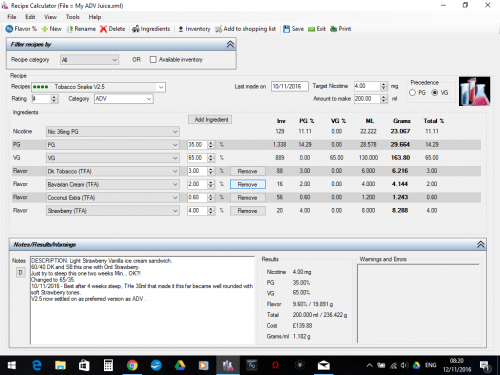The image size is (500, 375).
Task: Click Coconut Extra percentage field
Action: click(197, 197)
